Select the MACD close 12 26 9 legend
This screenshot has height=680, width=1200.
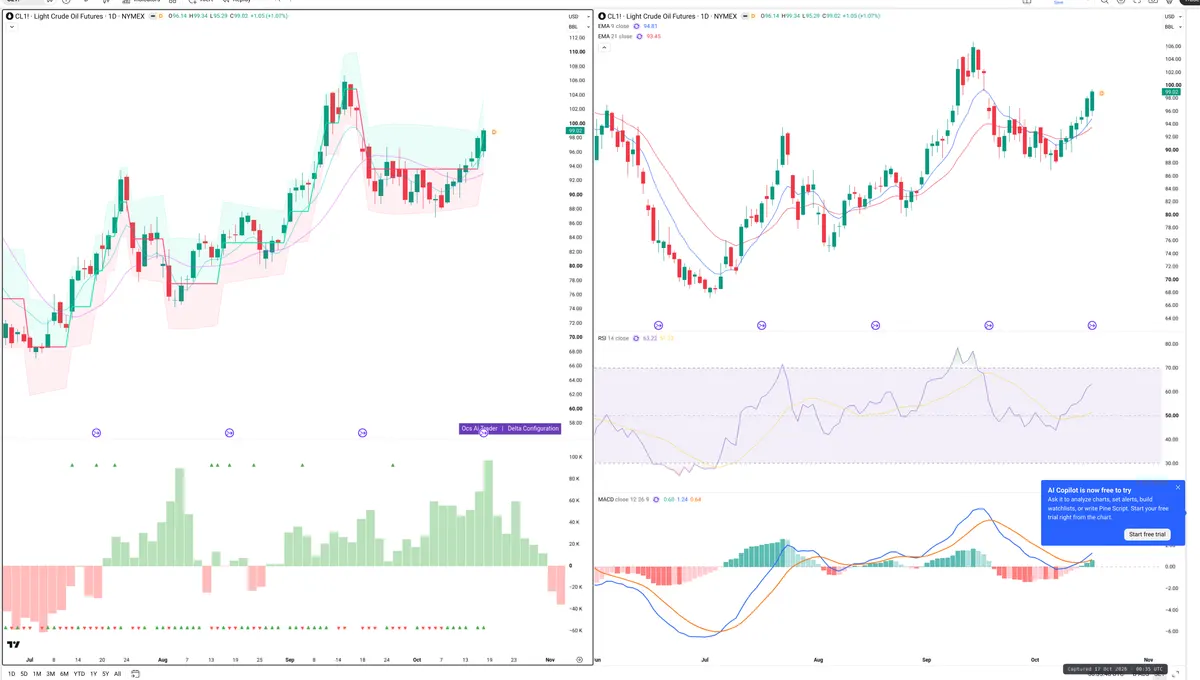click(626, 498)
